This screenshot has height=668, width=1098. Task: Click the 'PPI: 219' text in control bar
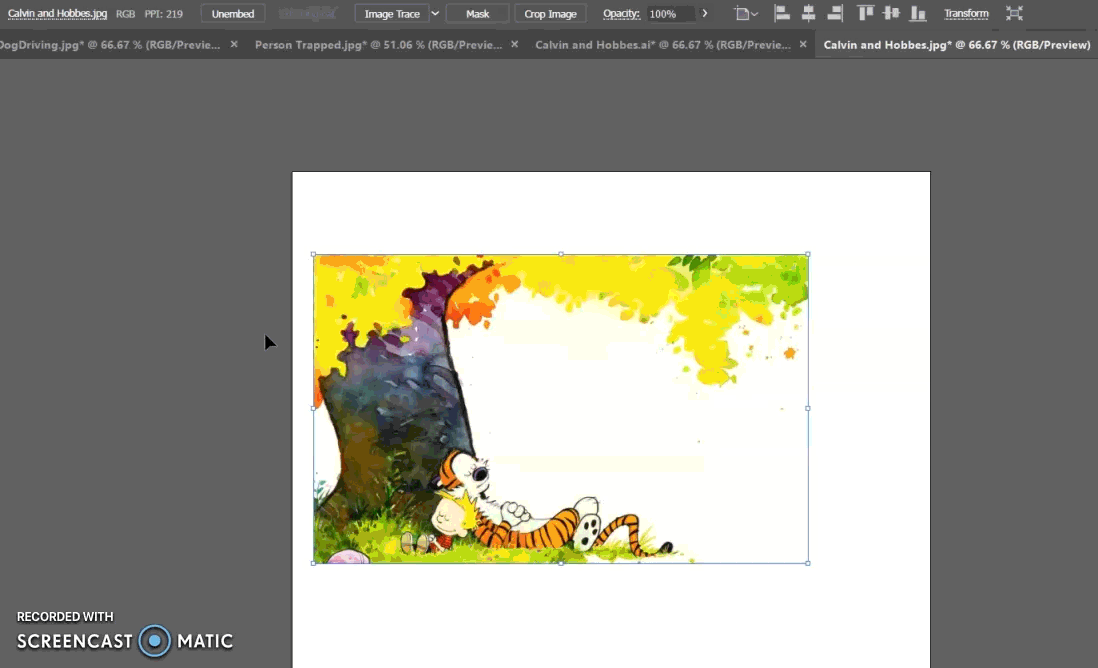[x=163, y=13]
